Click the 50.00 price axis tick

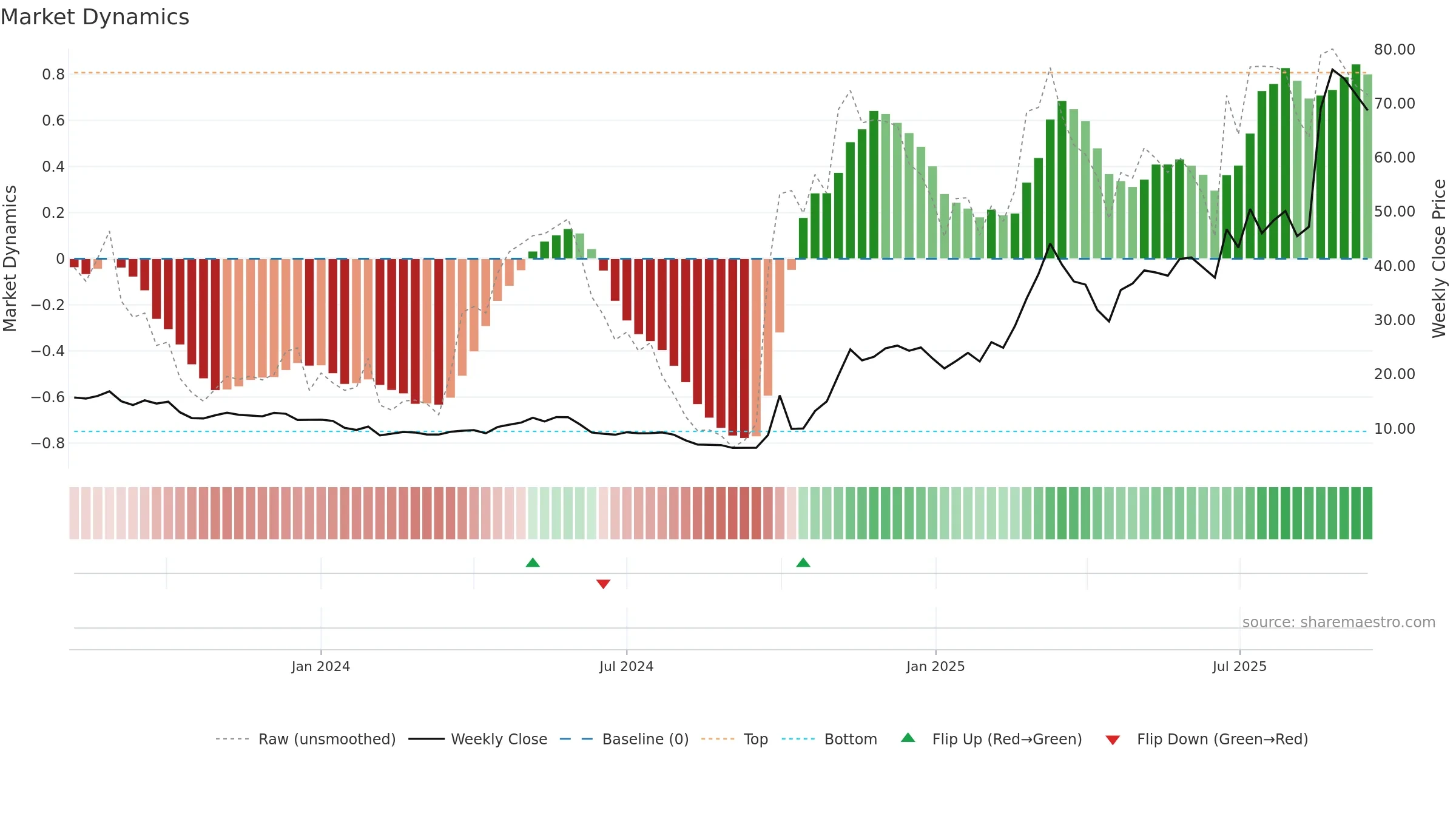pyautogui.click(x=1394, y=212)
